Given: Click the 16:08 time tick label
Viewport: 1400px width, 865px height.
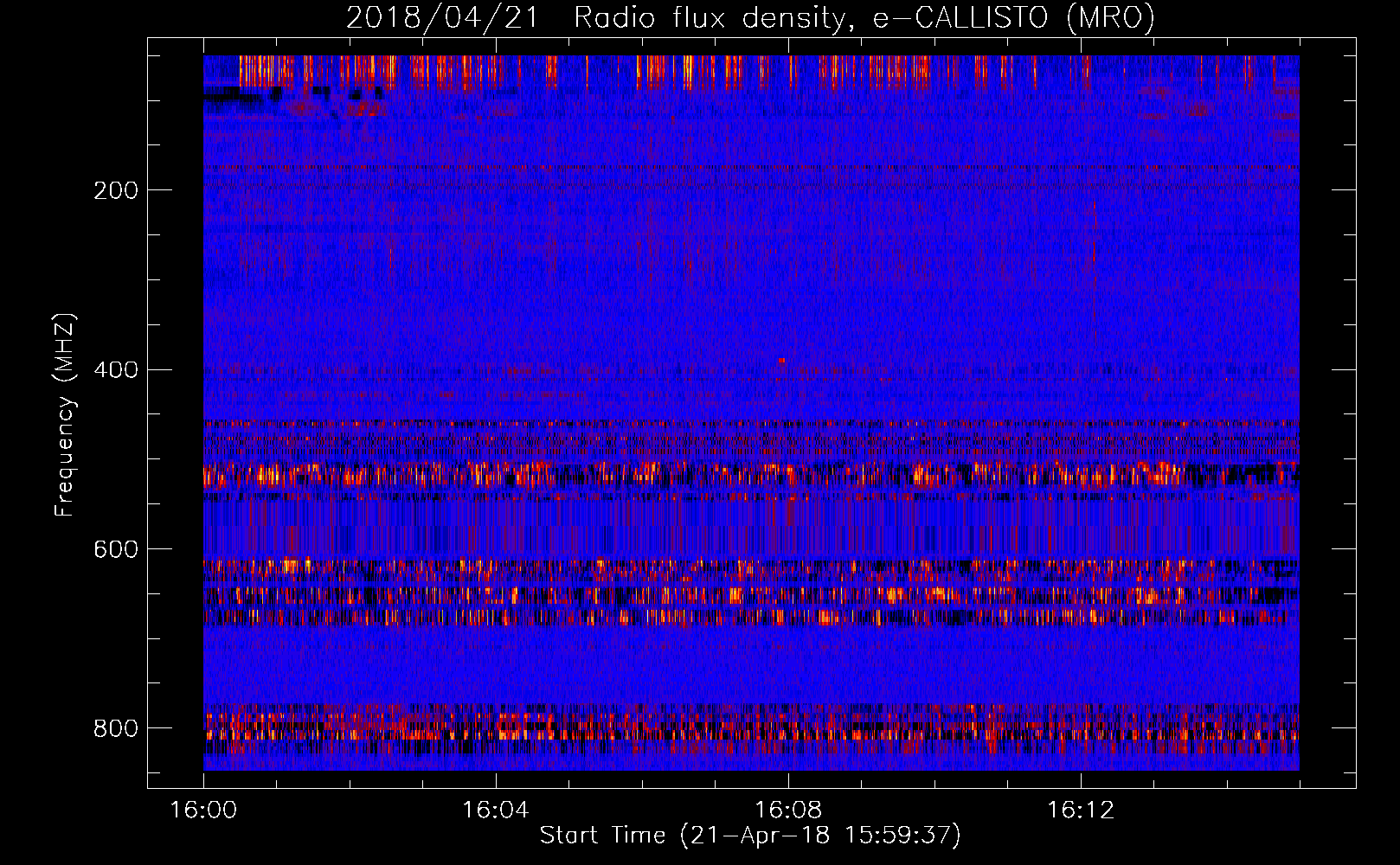Looking at the screenshot, I should pos(788,811).
